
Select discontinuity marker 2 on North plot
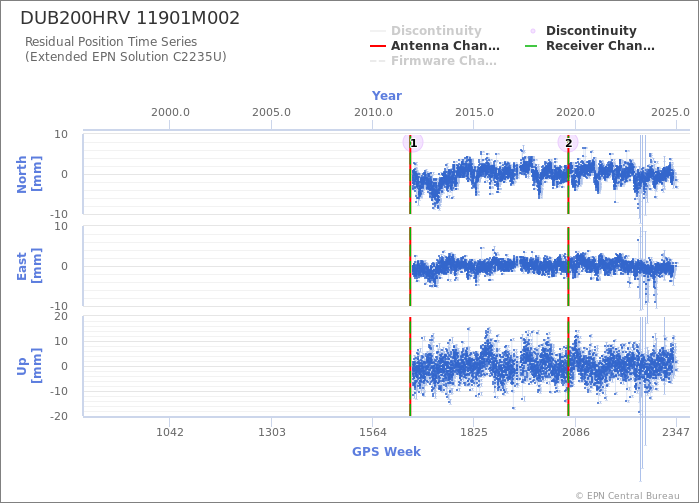[568, 143]
